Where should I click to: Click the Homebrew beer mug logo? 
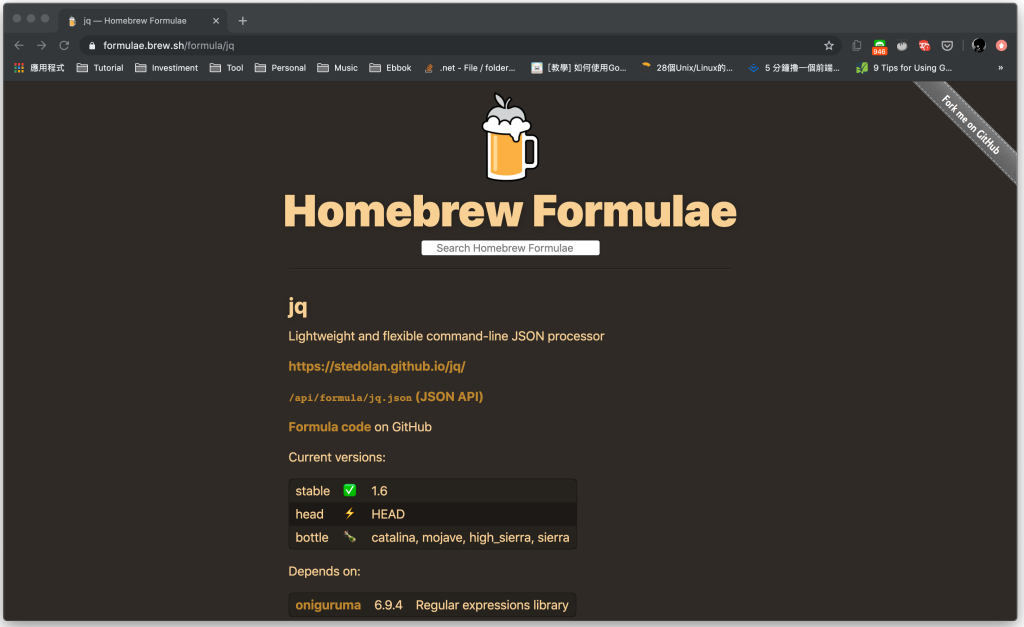(x=510, y=137)
